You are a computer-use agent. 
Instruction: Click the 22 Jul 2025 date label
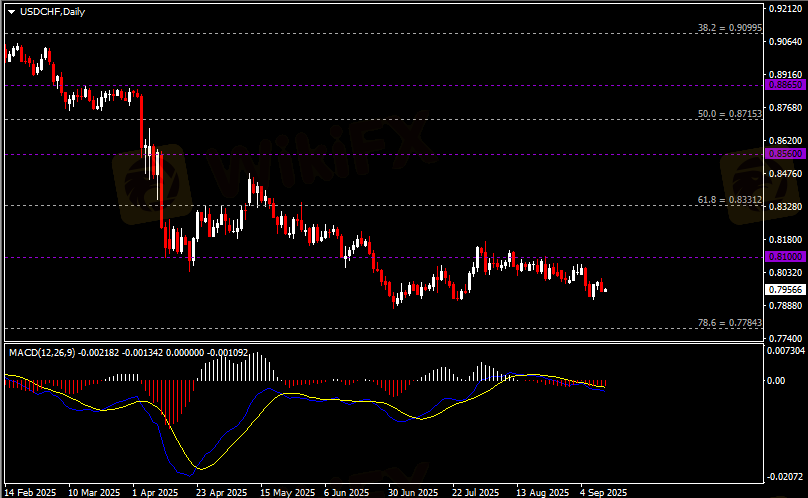point(476,492)
